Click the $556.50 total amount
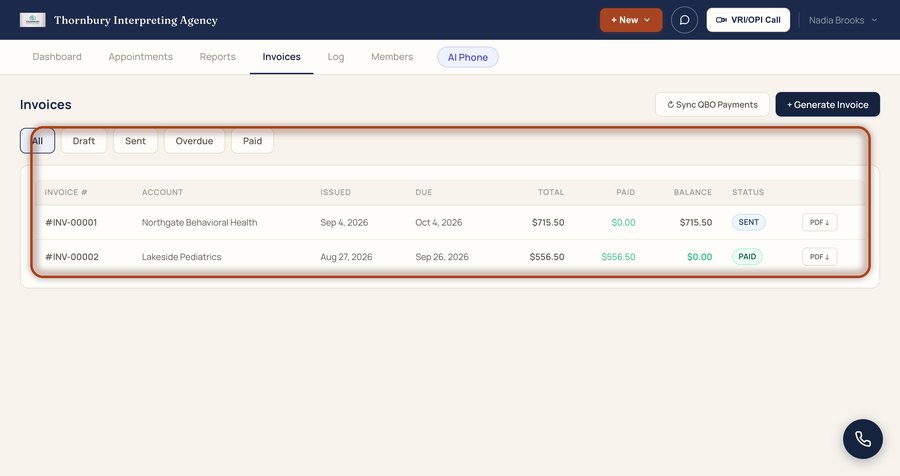Screen dimensions: 900x476 [x=546, y=257]
